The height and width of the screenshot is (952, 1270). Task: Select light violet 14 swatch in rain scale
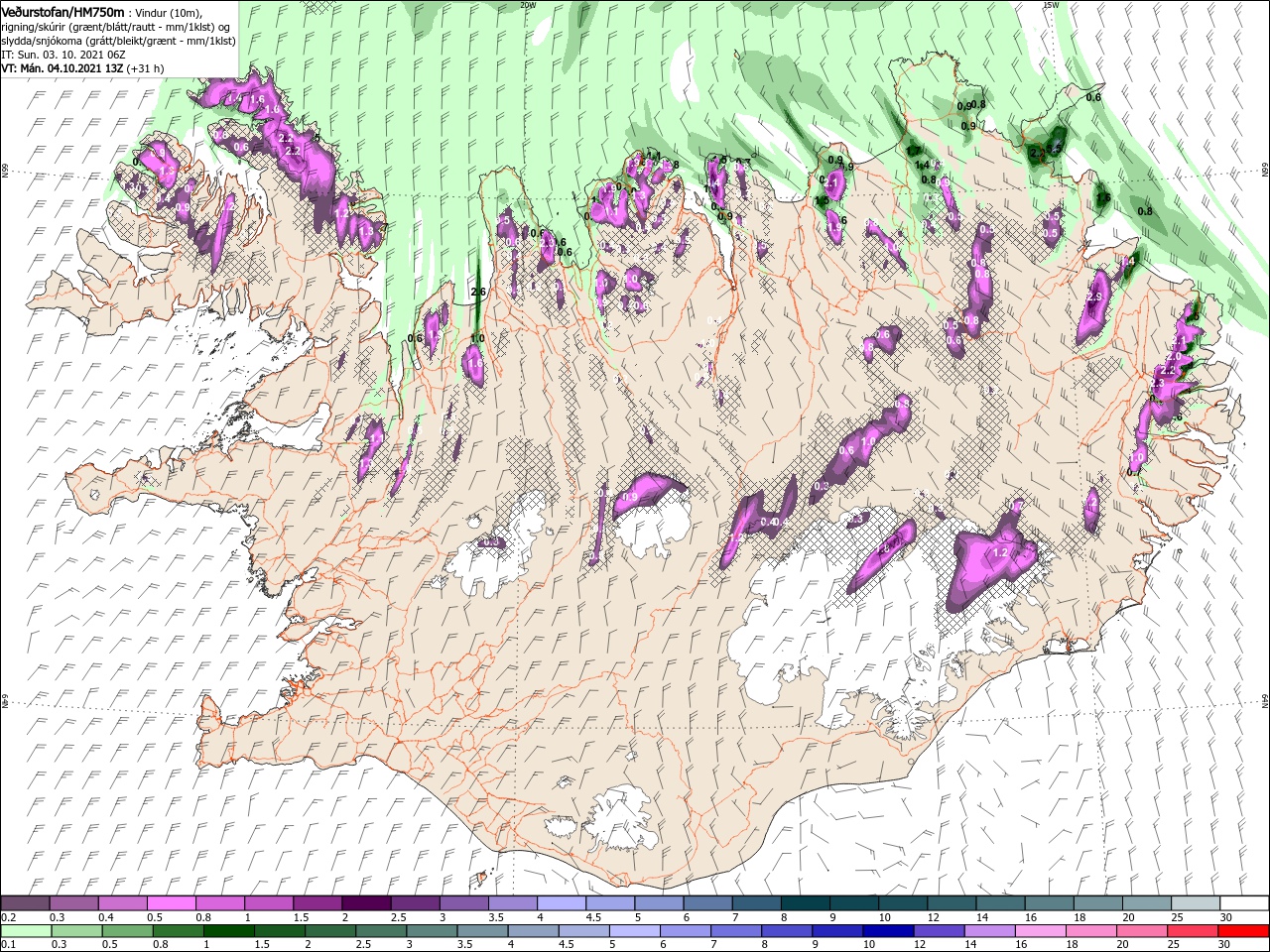click(988, 931)
